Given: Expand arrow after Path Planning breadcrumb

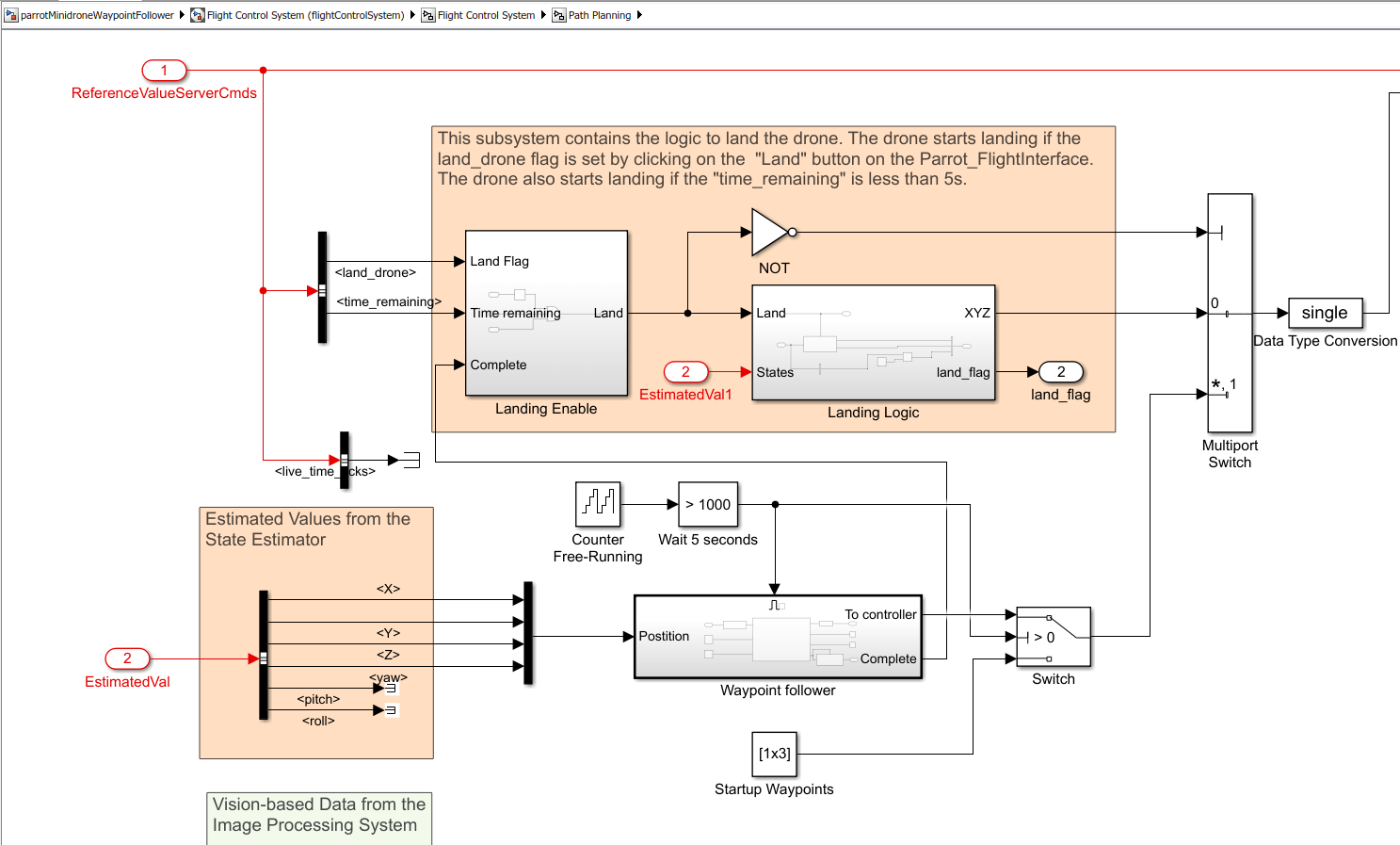Looking at the screenshot, I should [639, 15].
